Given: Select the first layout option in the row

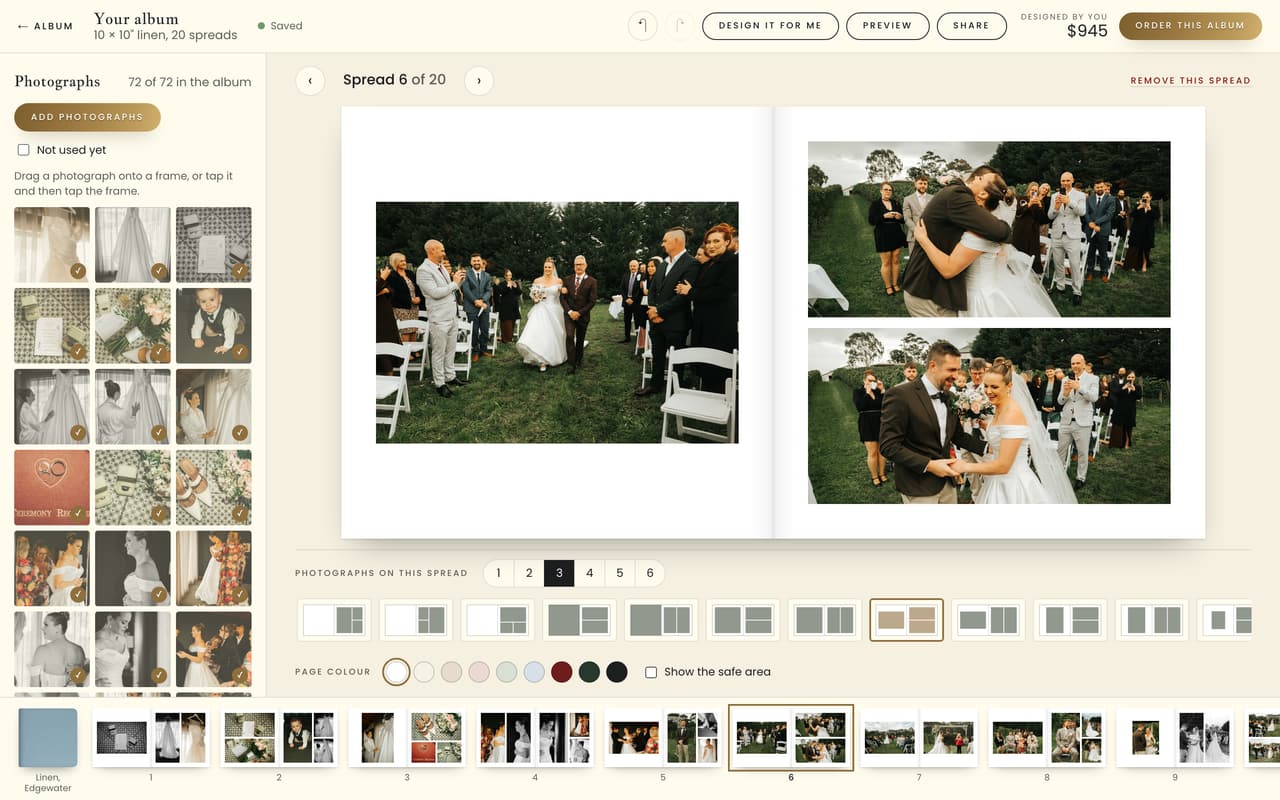Looking at the screenshot, I should tap(334, 620).
